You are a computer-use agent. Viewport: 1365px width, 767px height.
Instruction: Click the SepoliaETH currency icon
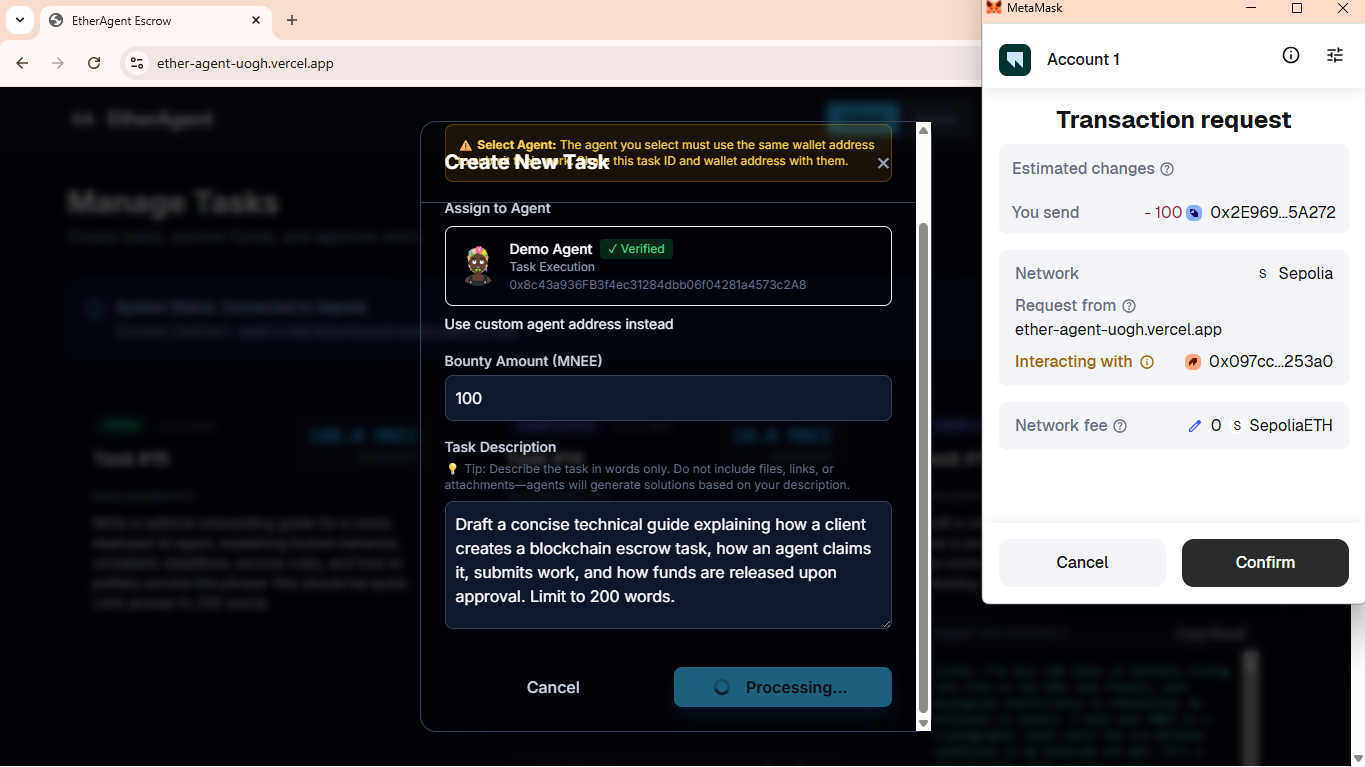[1237, 426]
